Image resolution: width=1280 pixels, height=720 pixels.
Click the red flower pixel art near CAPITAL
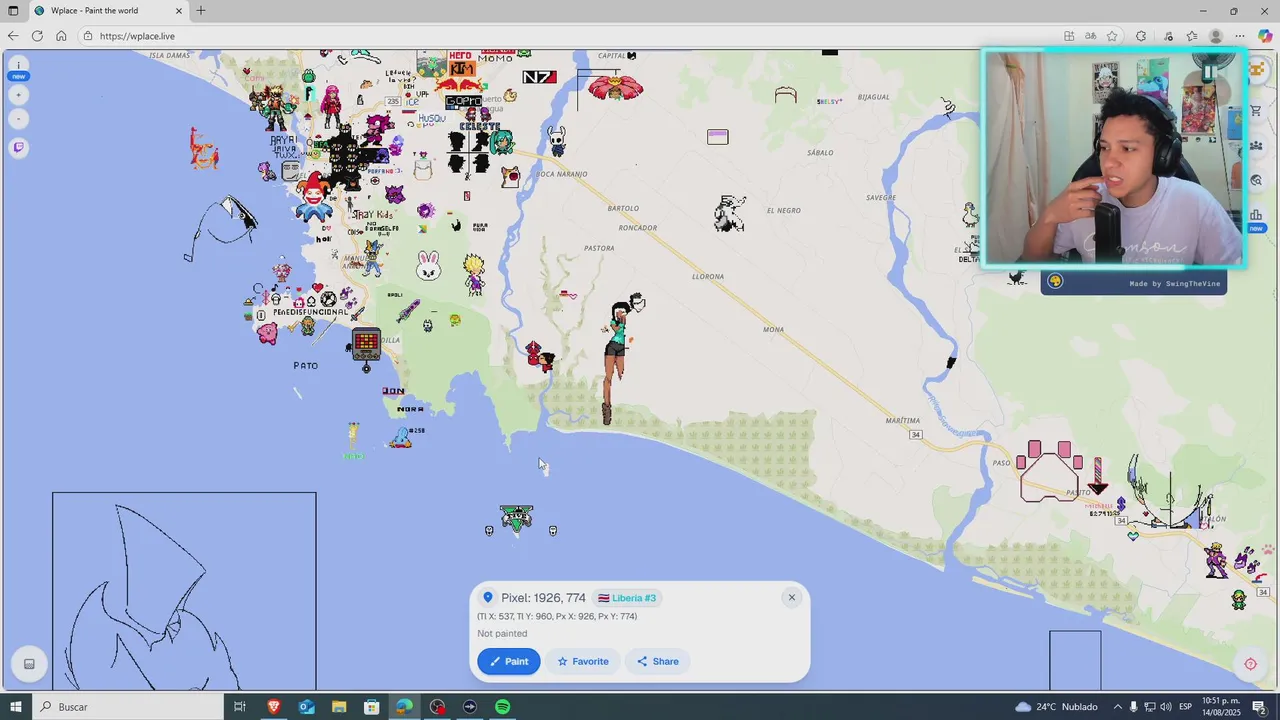point(615,87)
